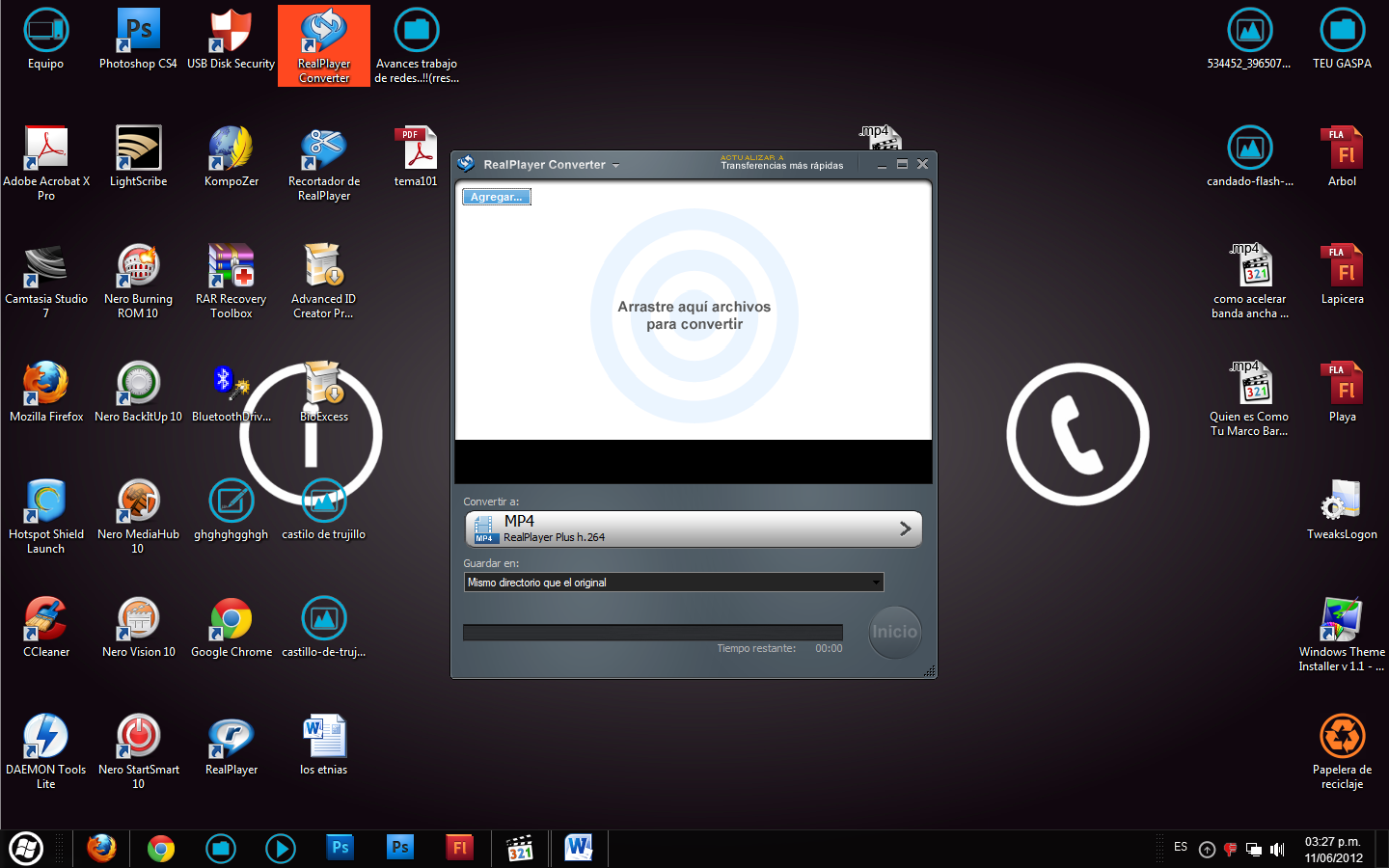Viewport: 1389px width, 868px height.
Task: Start conversion with the Inicio button
Action: click(x=895, y=632)
